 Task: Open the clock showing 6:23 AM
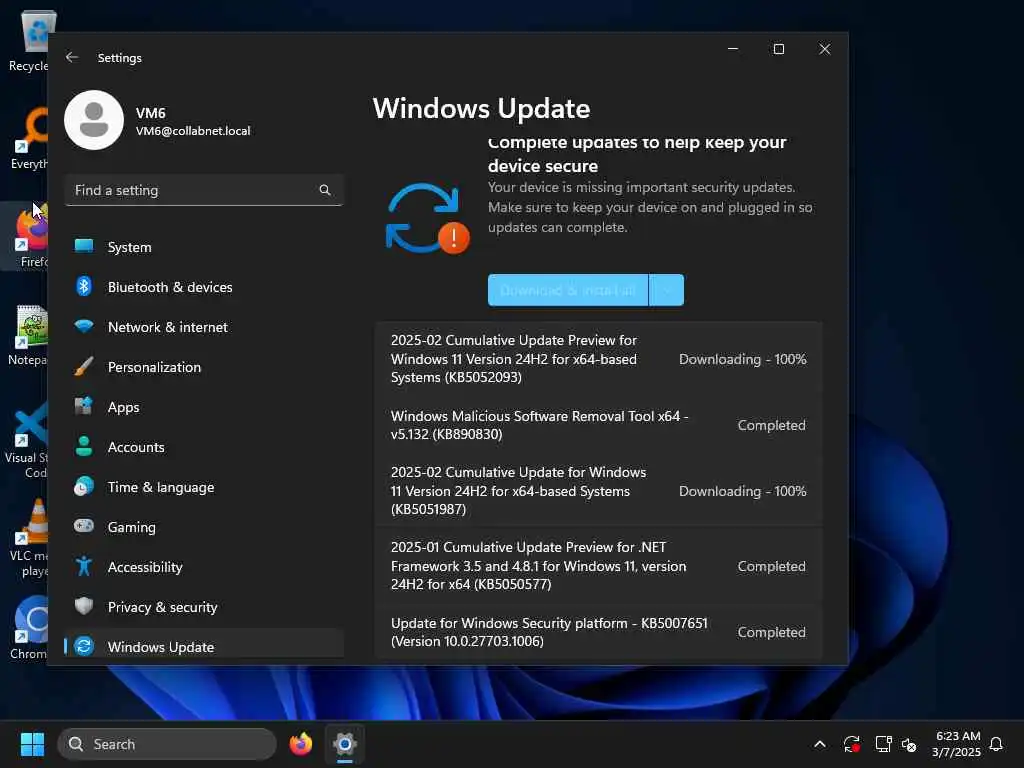click(957, 744)
